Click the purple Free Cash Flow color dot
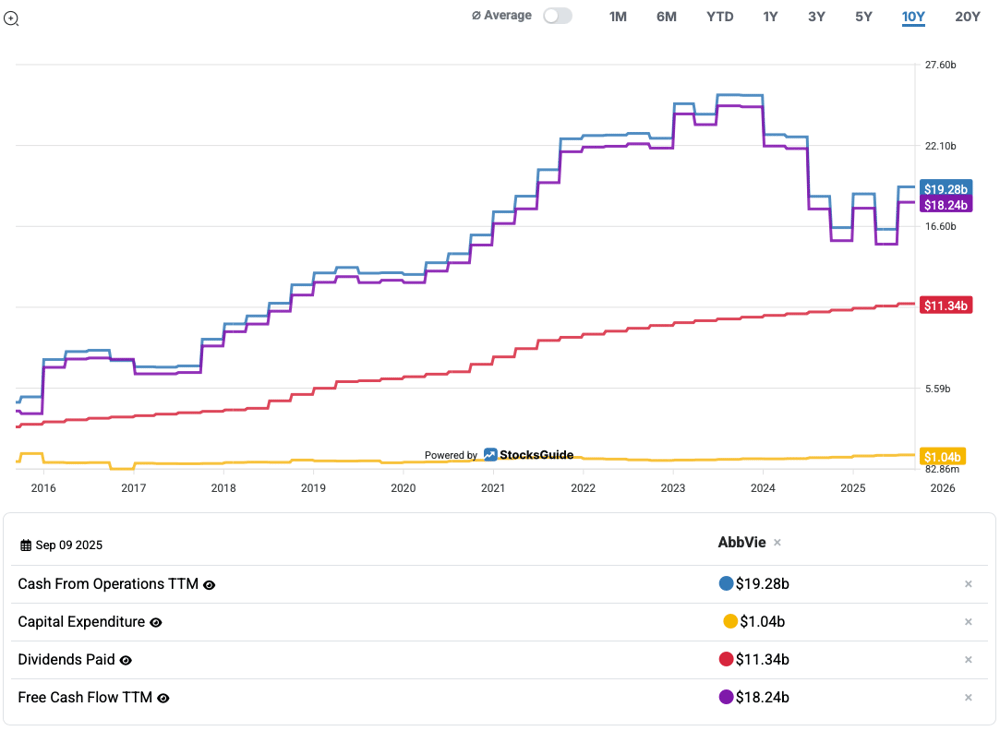Viewport: 1000px width, 731px height. pos(726,697)
